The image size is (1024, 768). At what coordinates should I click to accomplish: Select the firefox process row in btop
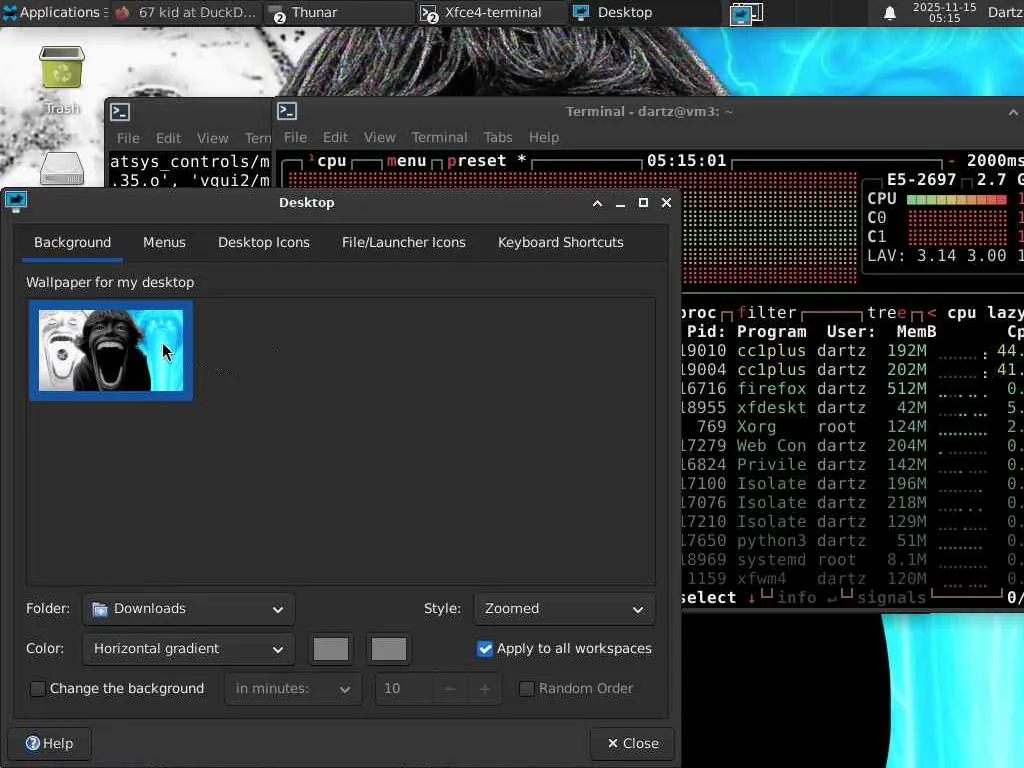point(852,389)
